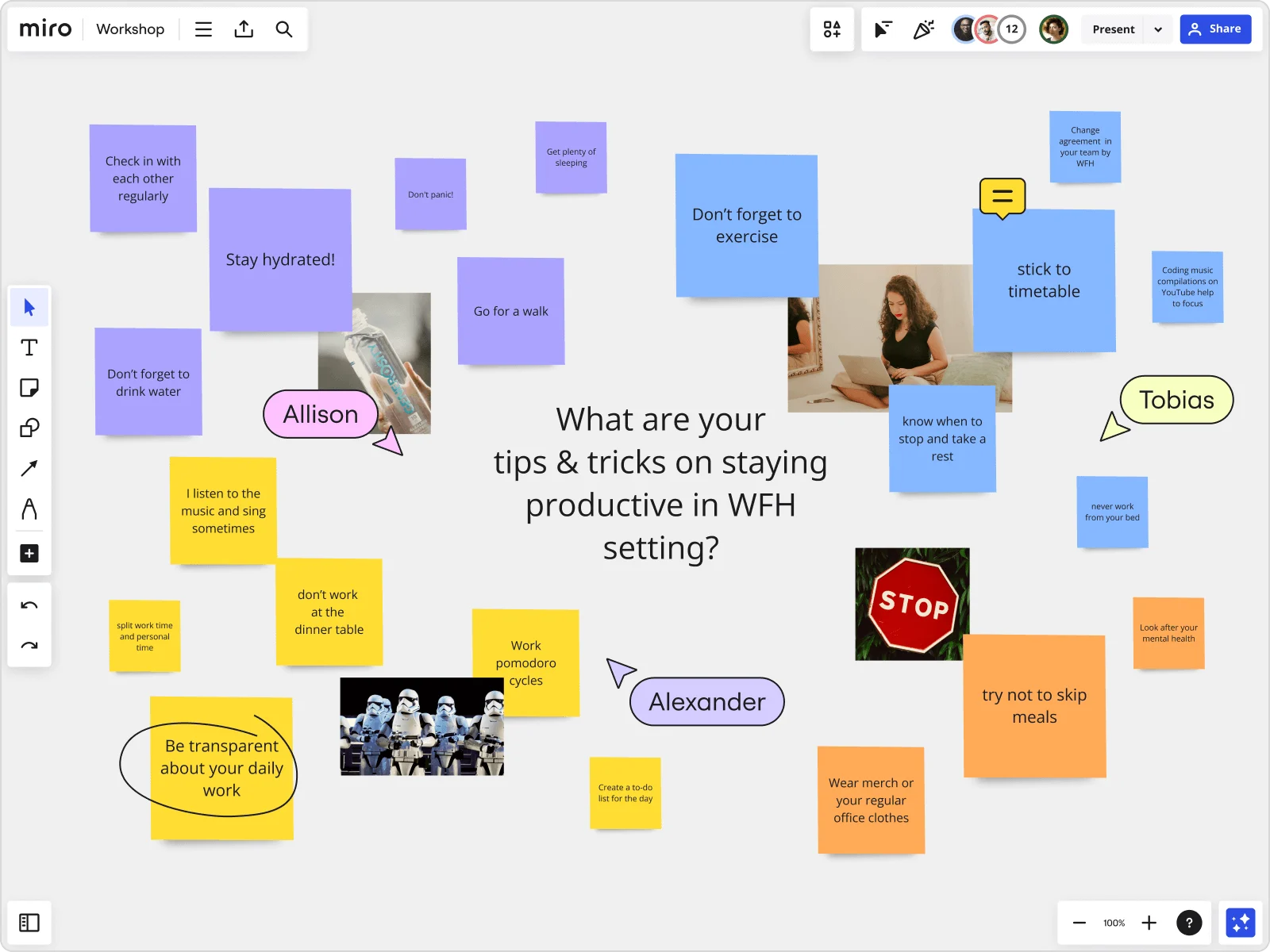The width and height of the screenshot is (1270, 952).
Task: Select the Sticky note tool
Action: click(29, 388)
